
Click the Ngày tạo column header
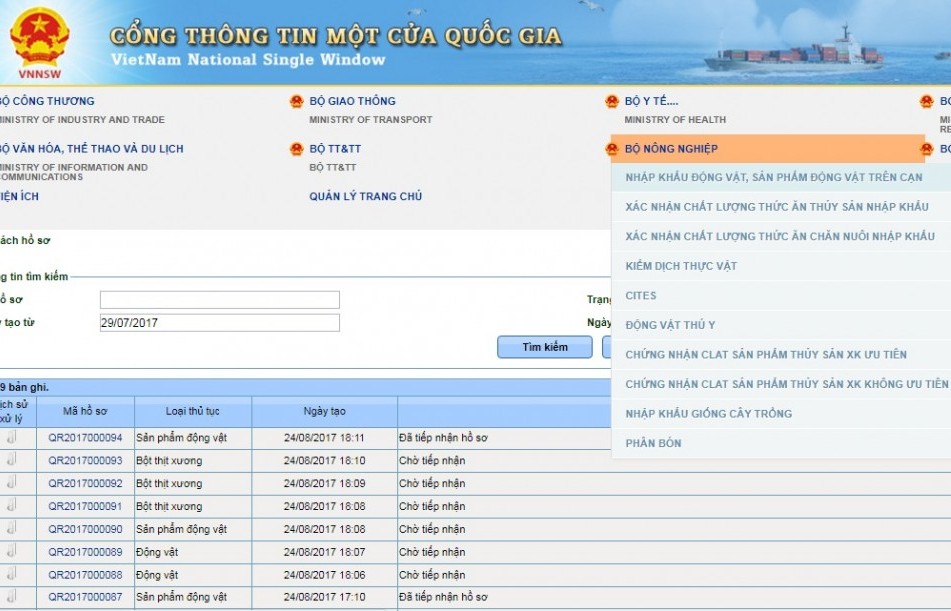pos(324,411)
